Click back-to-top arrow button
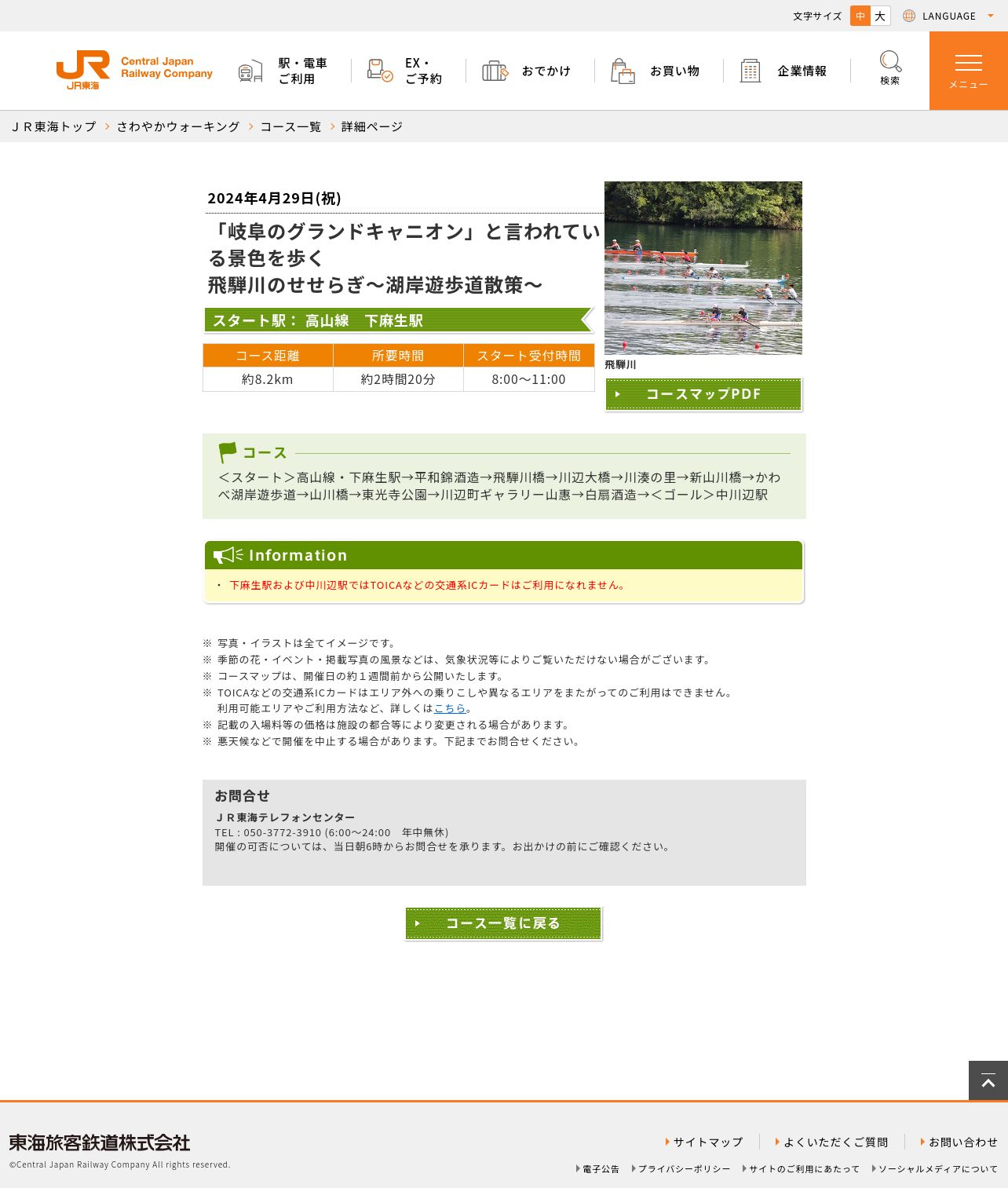 [988, 1080]
